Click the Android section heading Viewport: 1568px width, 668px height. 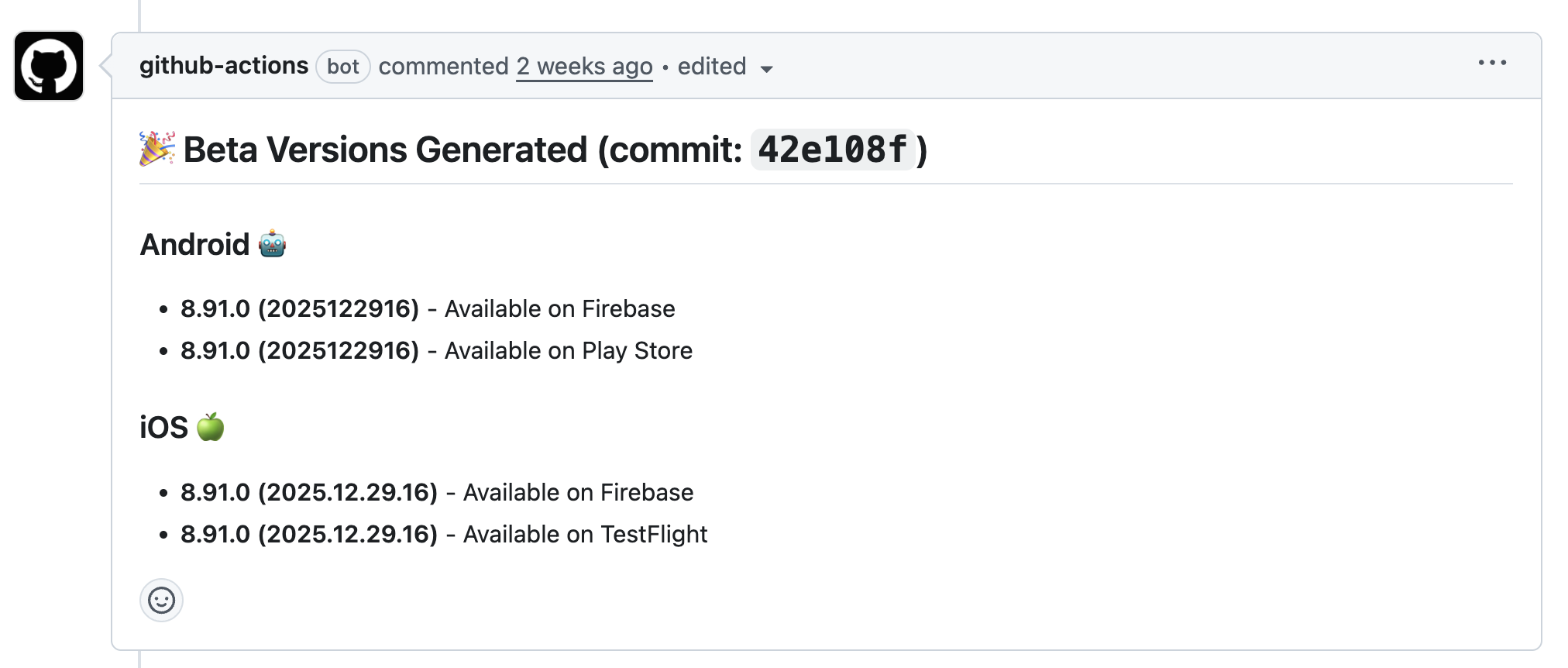point(194,245)
